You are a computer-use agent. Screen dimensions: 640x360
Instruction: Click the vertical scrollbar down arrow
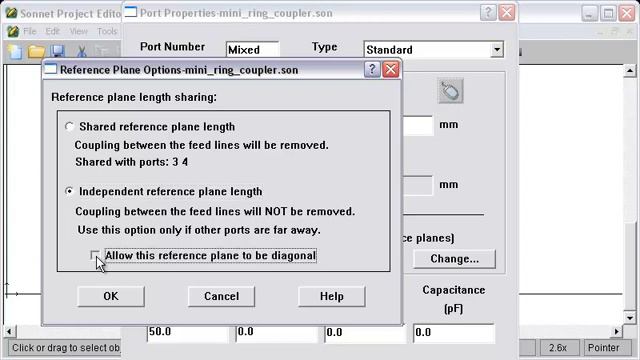coord(630,317)
